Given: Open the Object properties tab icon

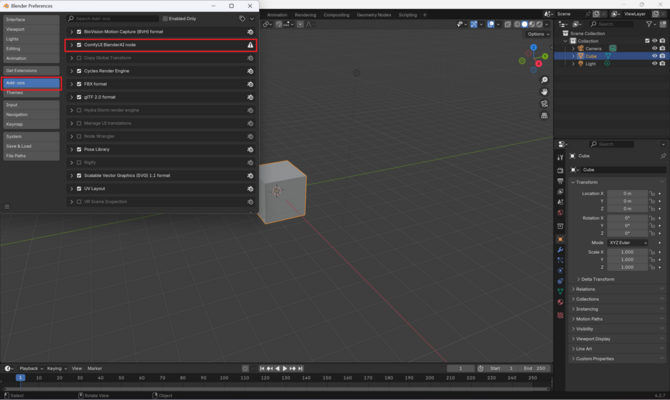Looking at the screenshot, I should click(560, 239).
